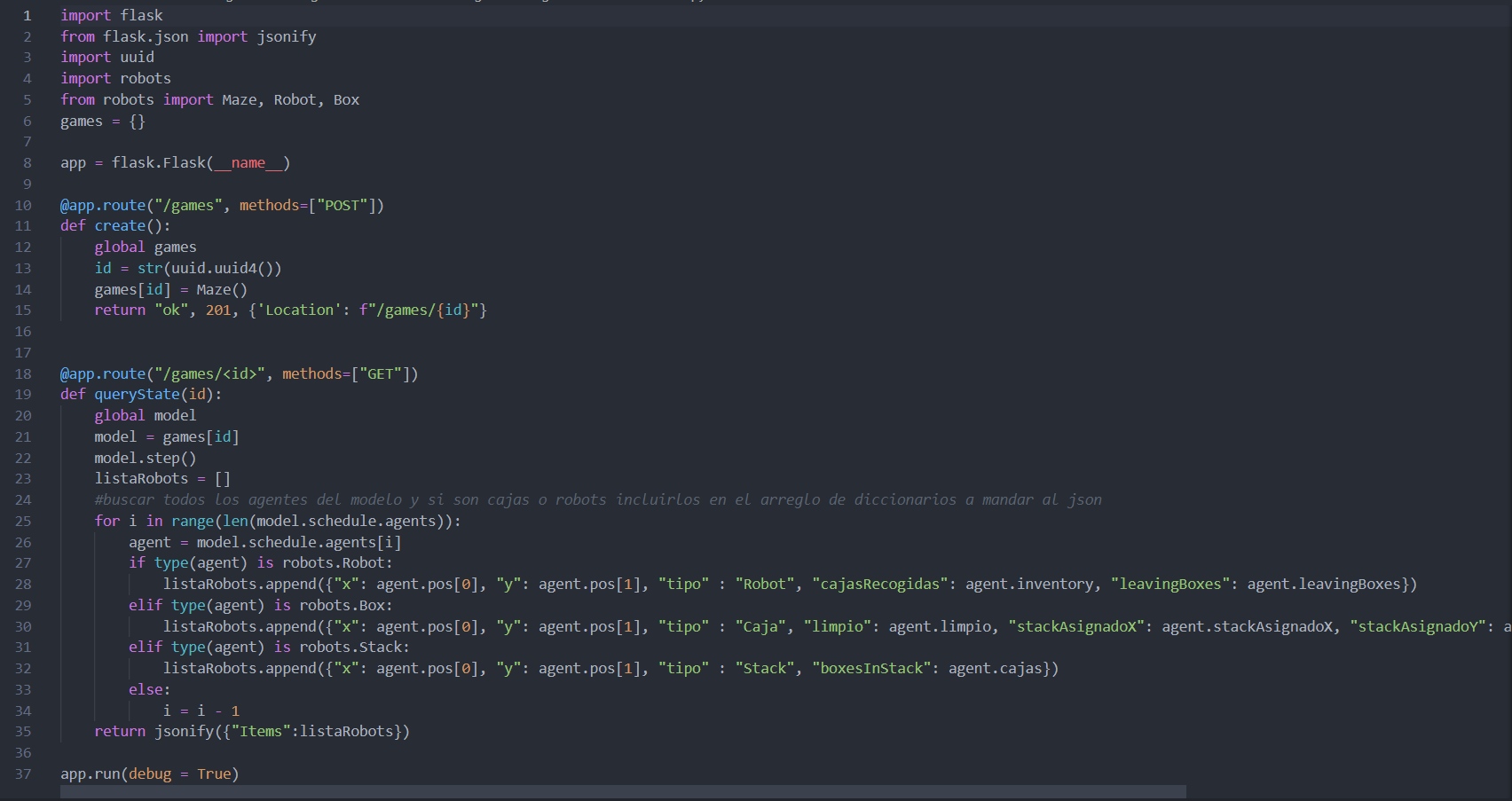Click 'agent.limpio' in line 30
The height and width of the screenshot is (801, 1512).
point(940,626)
